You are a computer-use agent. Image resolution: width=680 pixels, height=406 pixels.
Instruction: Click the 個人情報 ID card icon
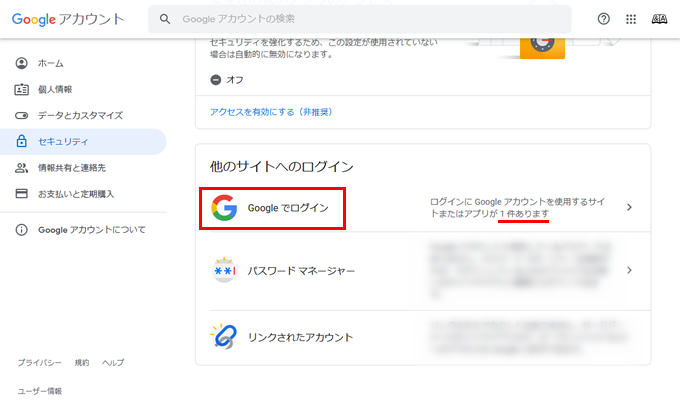pos(21,89)
